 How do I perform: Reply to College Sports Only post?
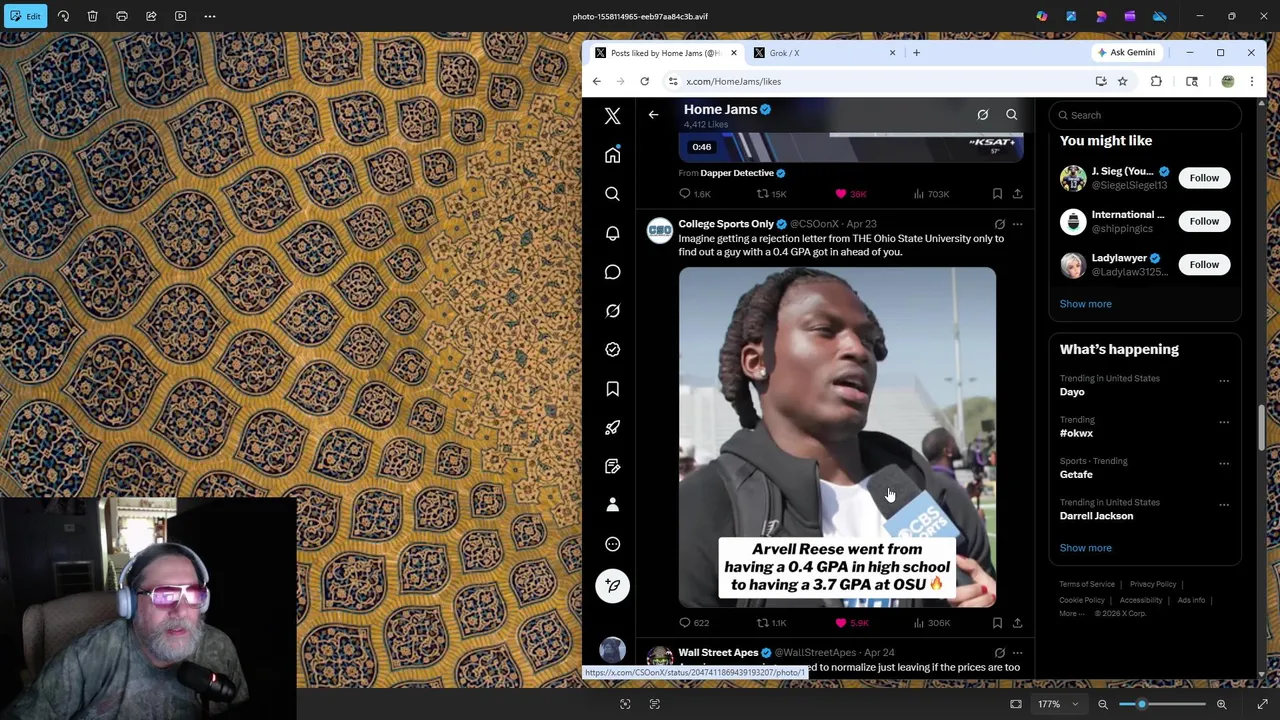pyautogui.click(x=693, y=623)
